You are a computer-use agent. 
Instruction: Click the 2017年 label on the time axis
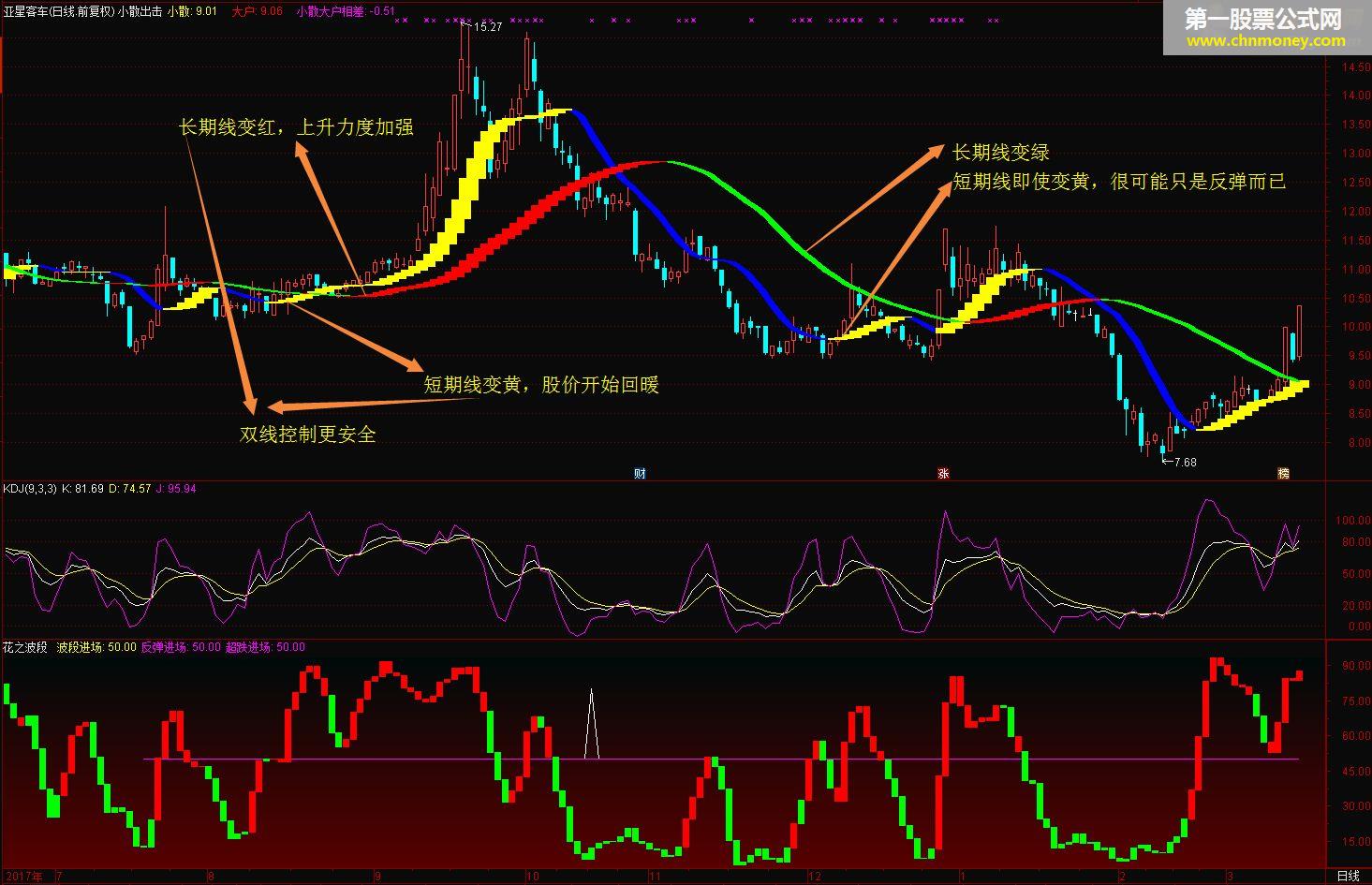tap(22, 876)
